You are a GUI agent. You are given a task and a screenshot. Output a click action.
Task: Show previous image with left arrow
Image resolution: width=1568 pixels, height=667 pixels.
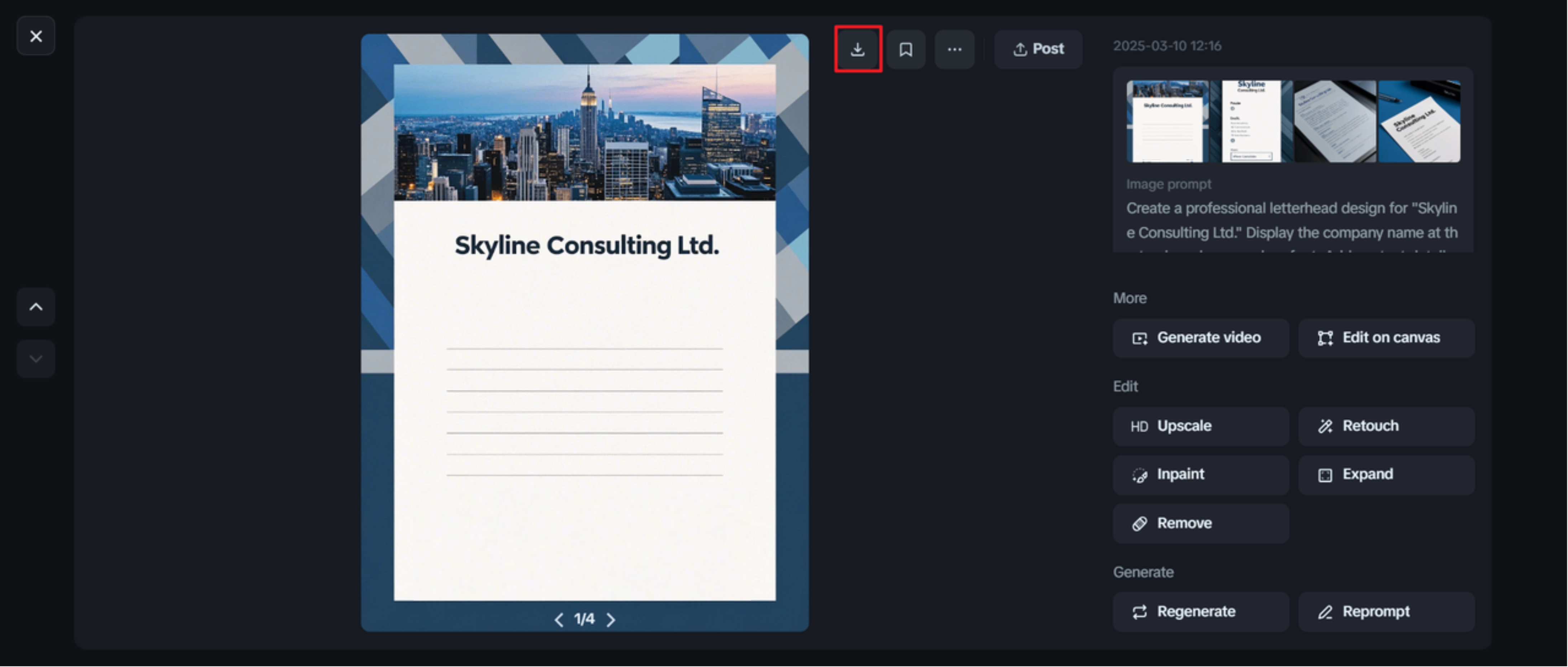(559, 620)
